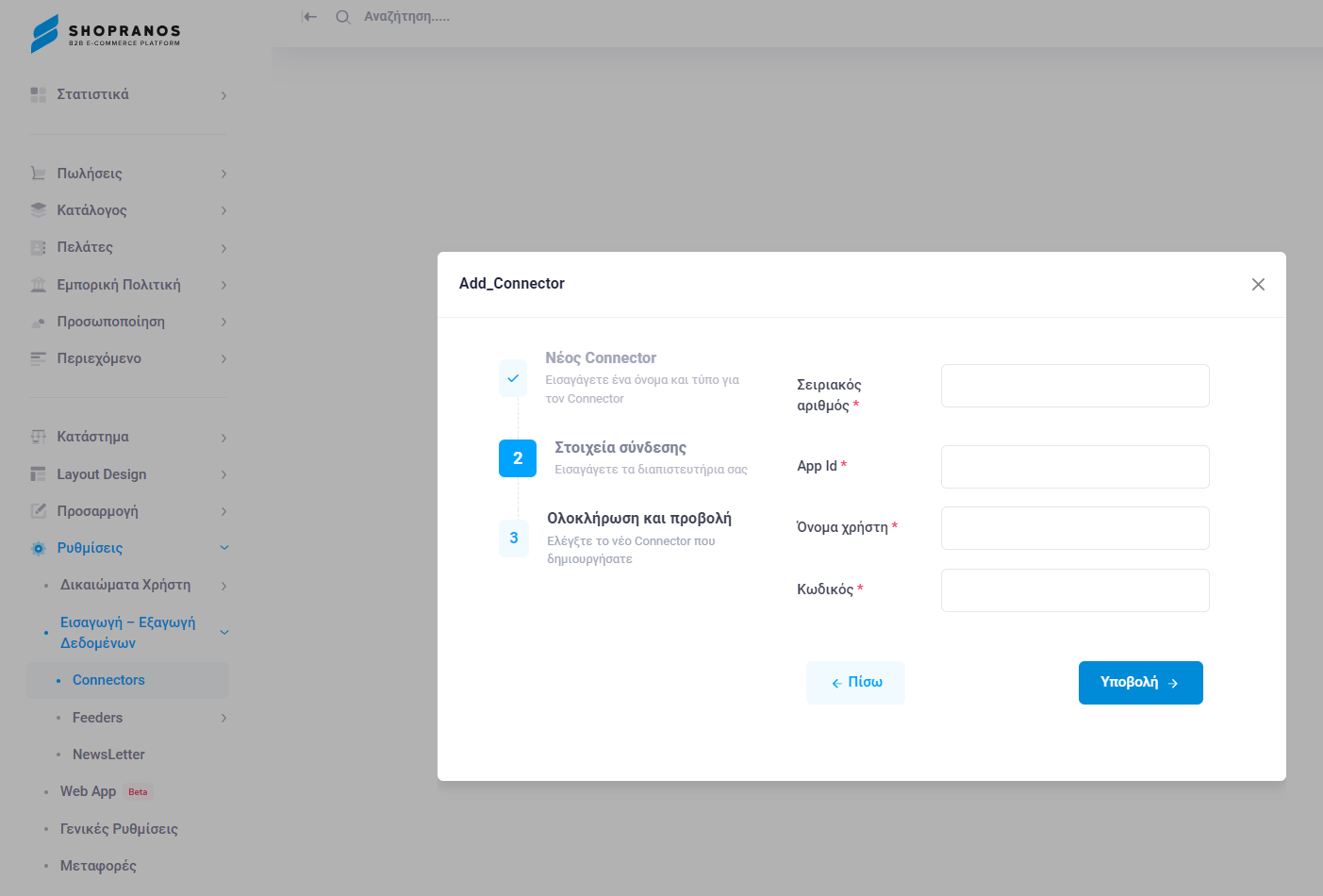Focus the Σειριακός αριθμός input field
The height and width of the screenshot is (896, 1323).
tap(1075, 386)
